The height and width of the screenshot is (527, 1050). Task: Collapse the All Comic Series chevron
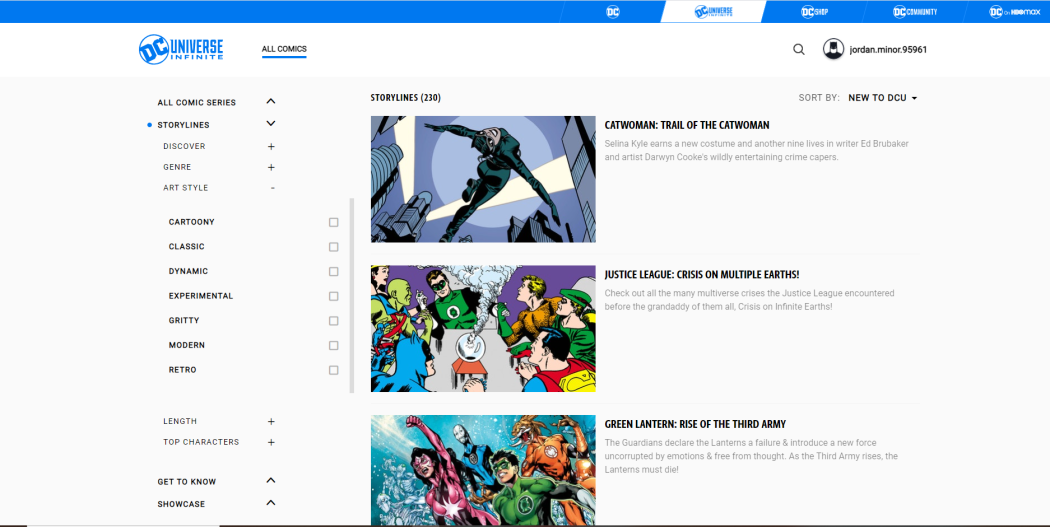(271, 101)
